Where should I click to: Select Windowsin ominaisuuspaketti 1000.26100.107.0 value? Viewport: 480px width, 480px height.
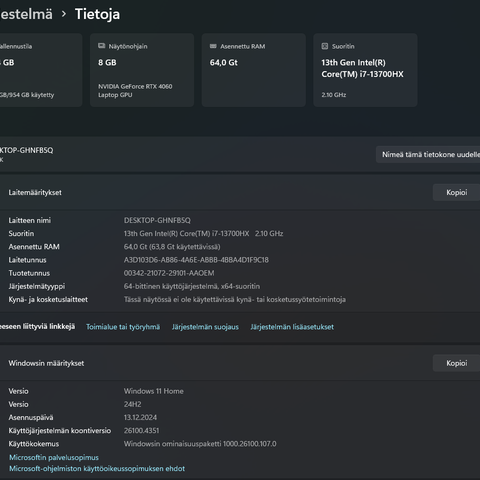200,444
